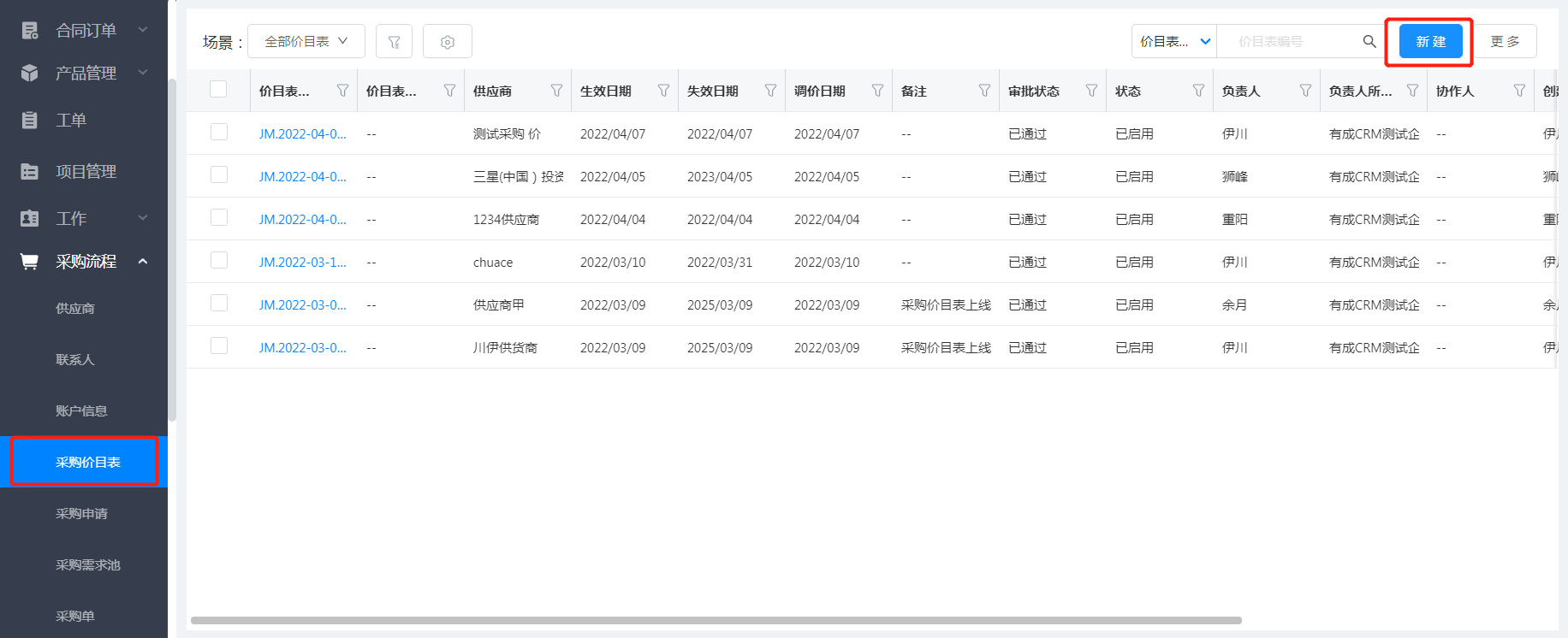Toggle the select-all header checkbox
The height and width of the screenshot is (638, 1568).
pyautogui.click(x=218, y=89)
